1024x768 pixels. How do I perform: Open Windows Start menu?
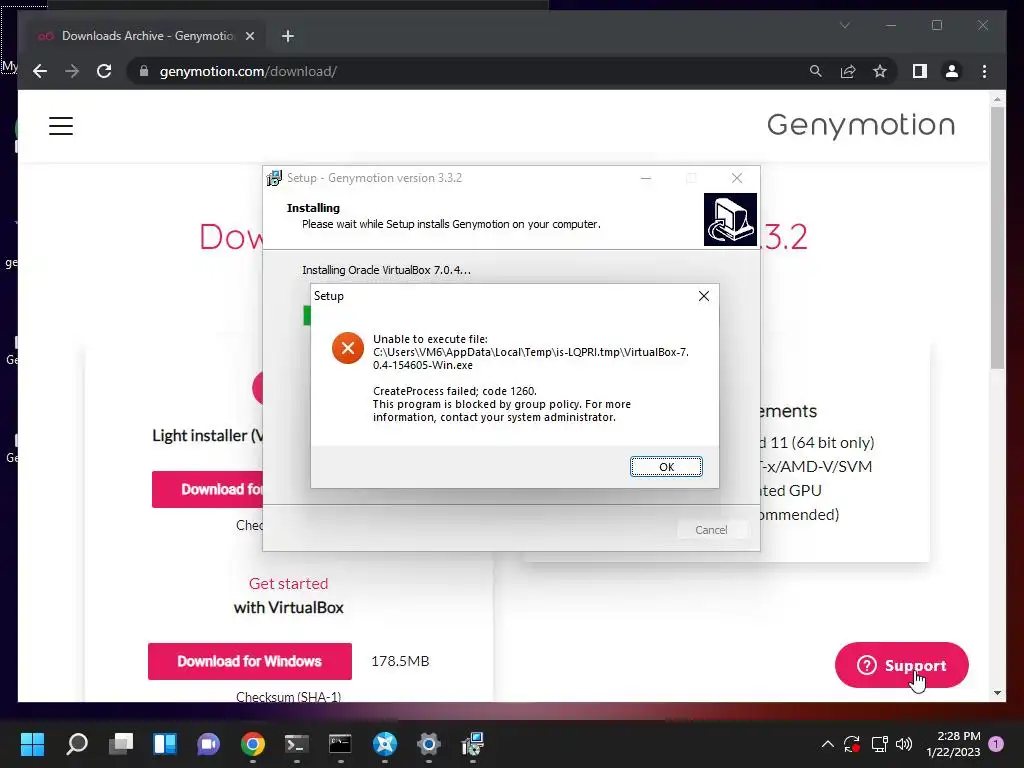pos(32,744)
